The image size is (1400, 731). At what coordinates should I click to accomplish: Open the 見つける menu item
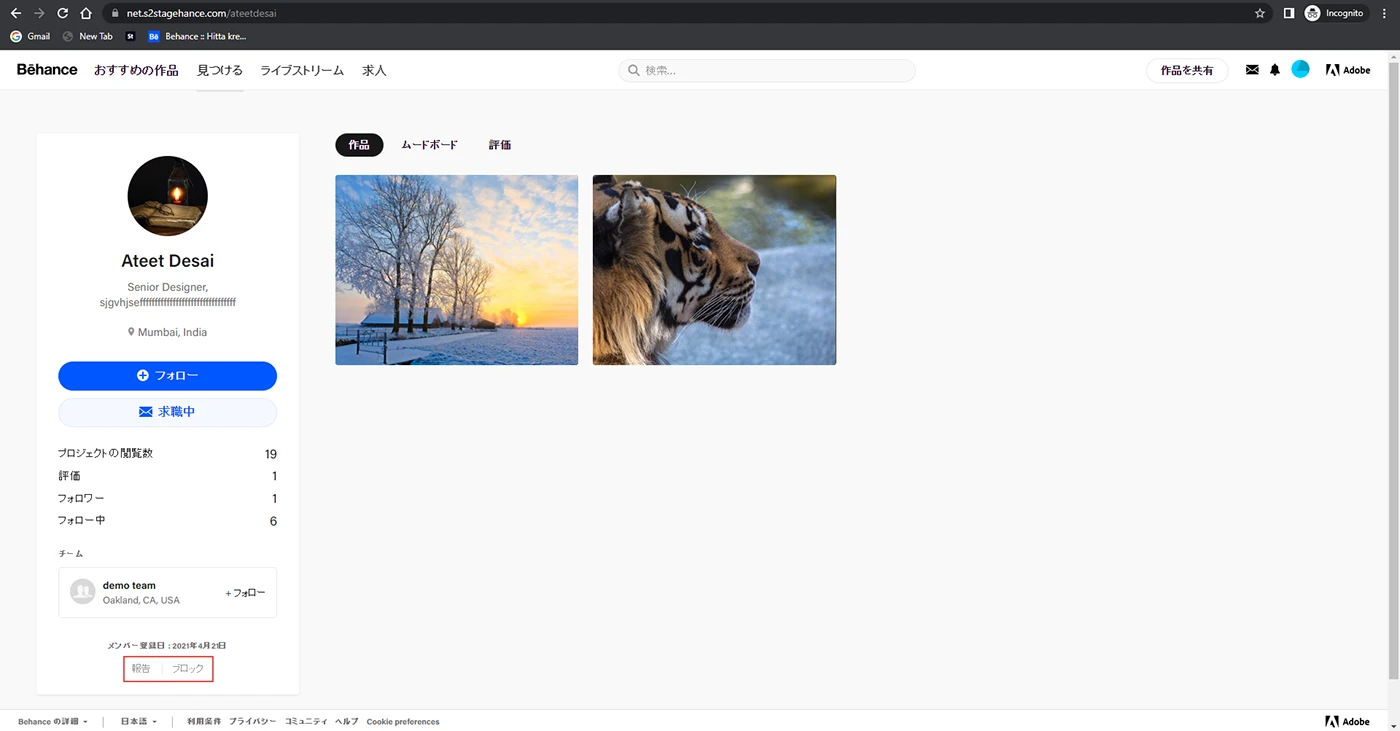[x=219, y=70]
